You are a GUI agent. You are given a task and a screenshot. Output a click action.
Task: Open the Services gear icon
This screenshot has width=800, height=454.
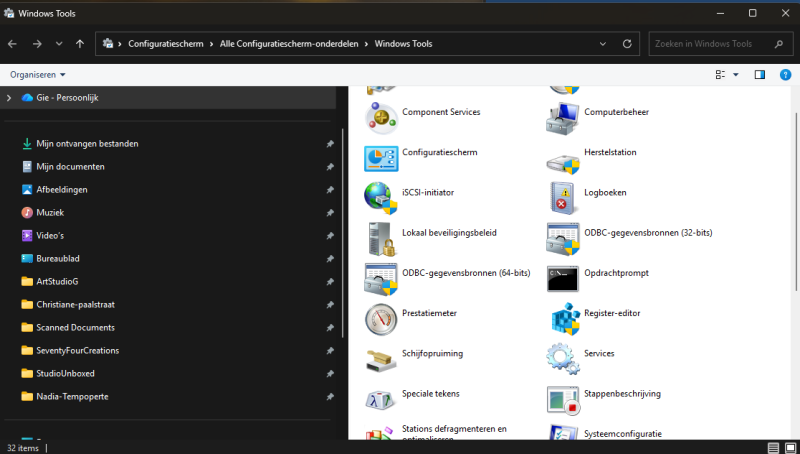563,359
